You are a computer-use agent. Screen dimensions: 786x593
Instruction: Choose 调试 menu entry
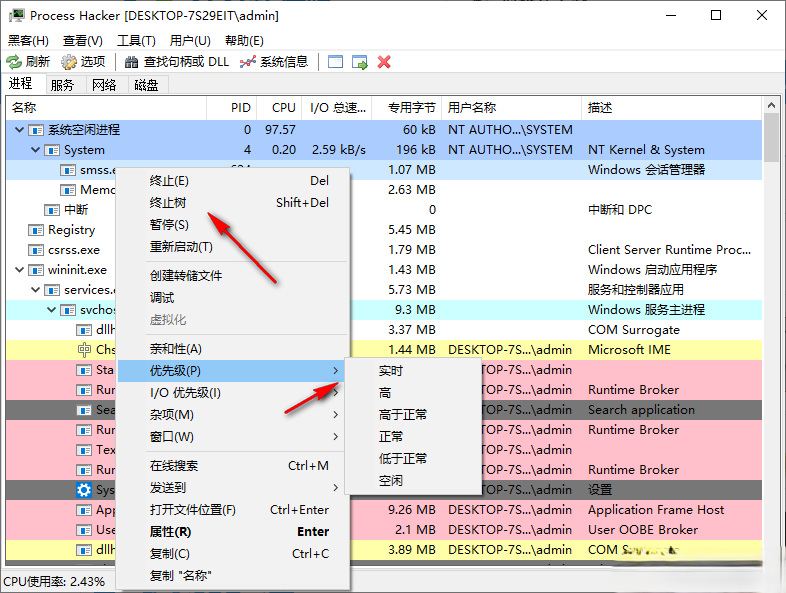[232, 298]
